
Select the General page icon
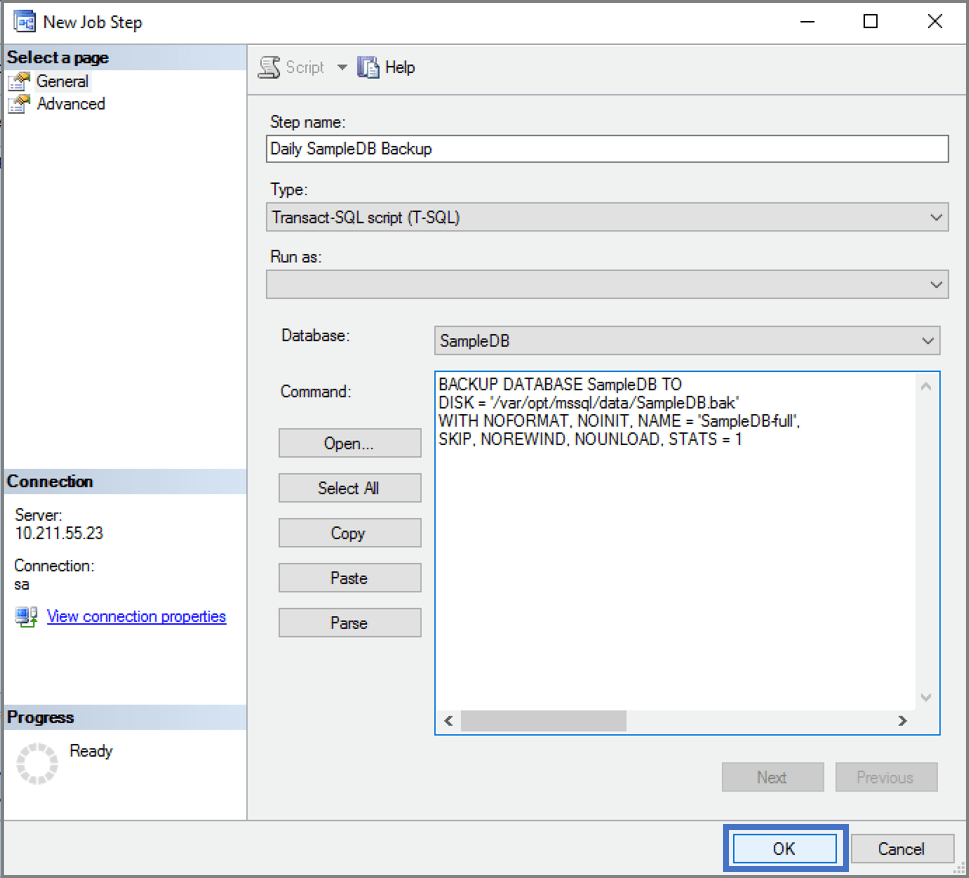(20, 81)
